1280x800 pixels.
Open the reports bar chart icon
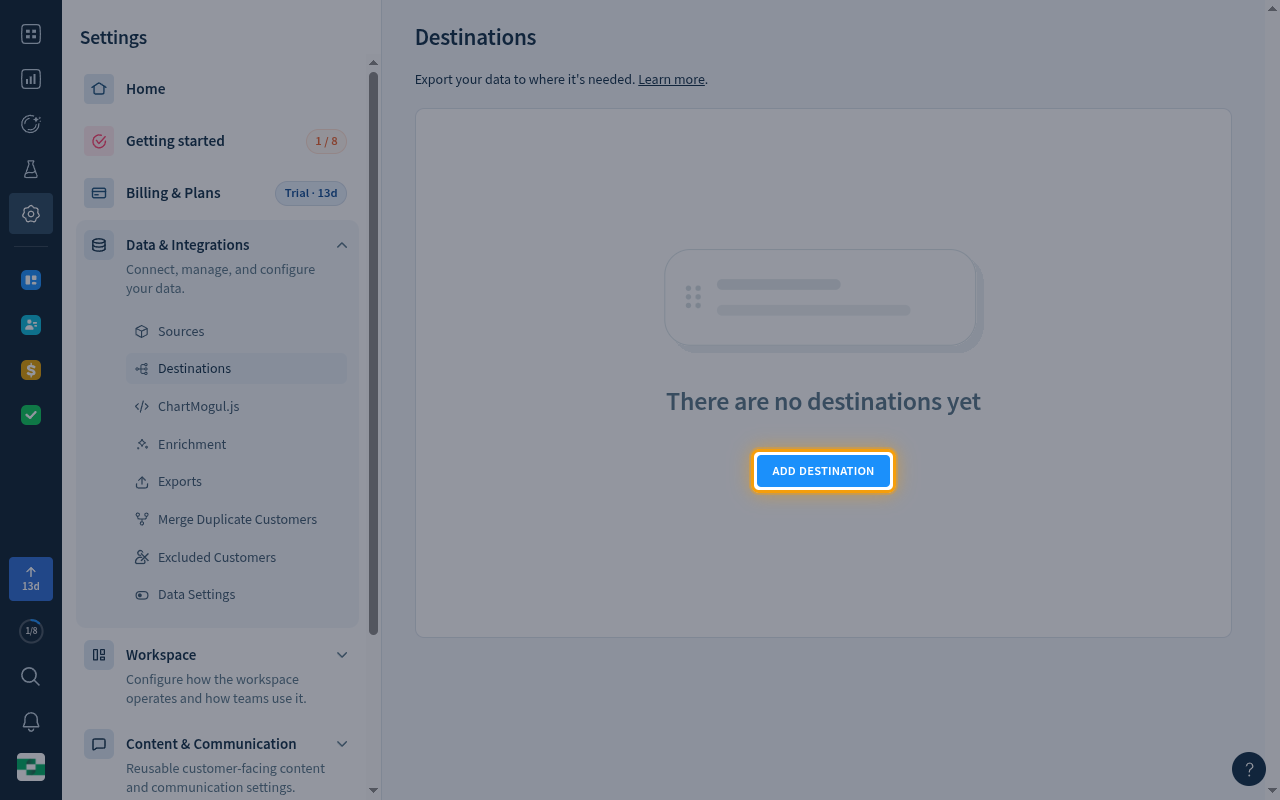tap(31, 79)
